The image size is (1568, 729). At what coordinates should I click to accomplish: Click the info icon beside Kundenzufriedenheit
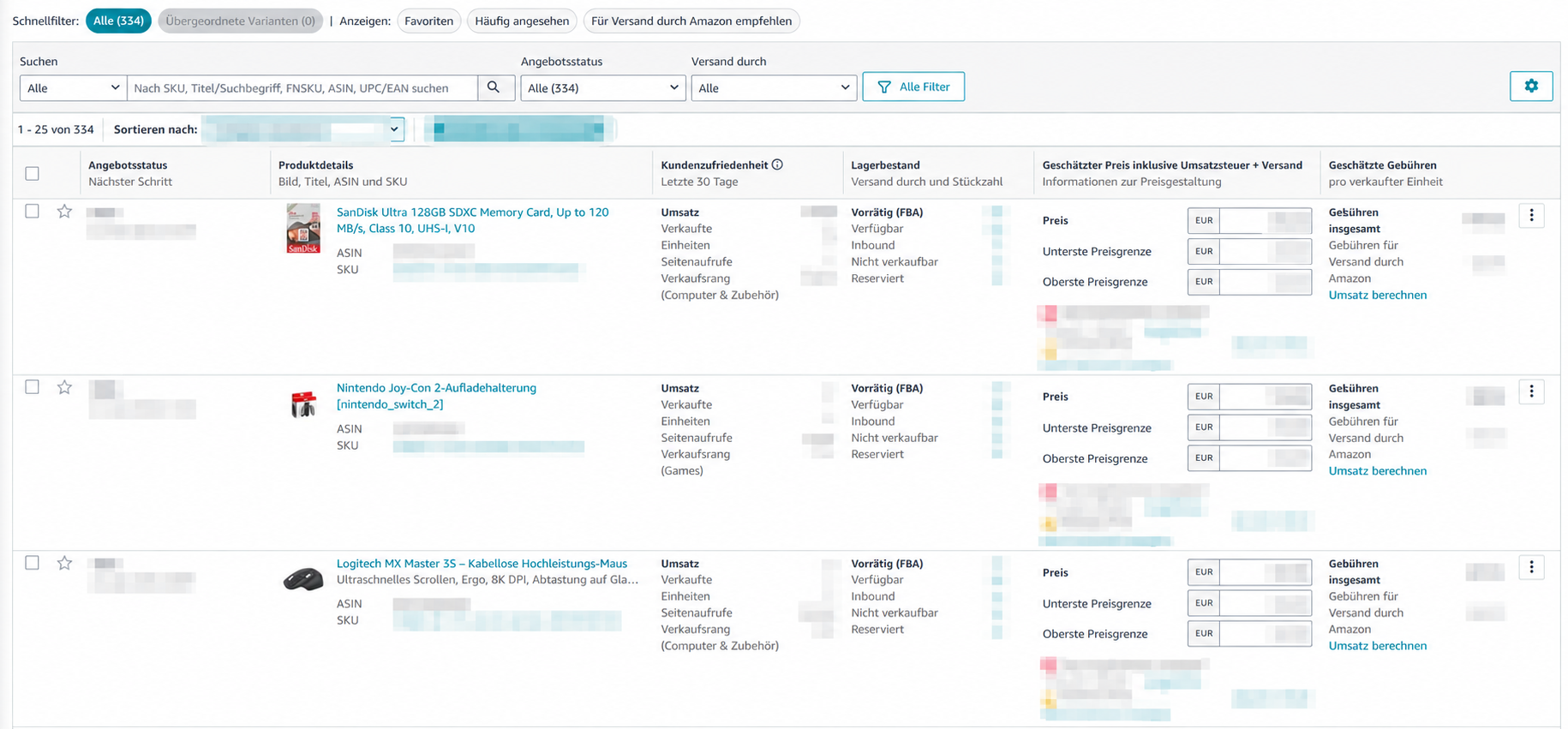[x=778, y=164]
